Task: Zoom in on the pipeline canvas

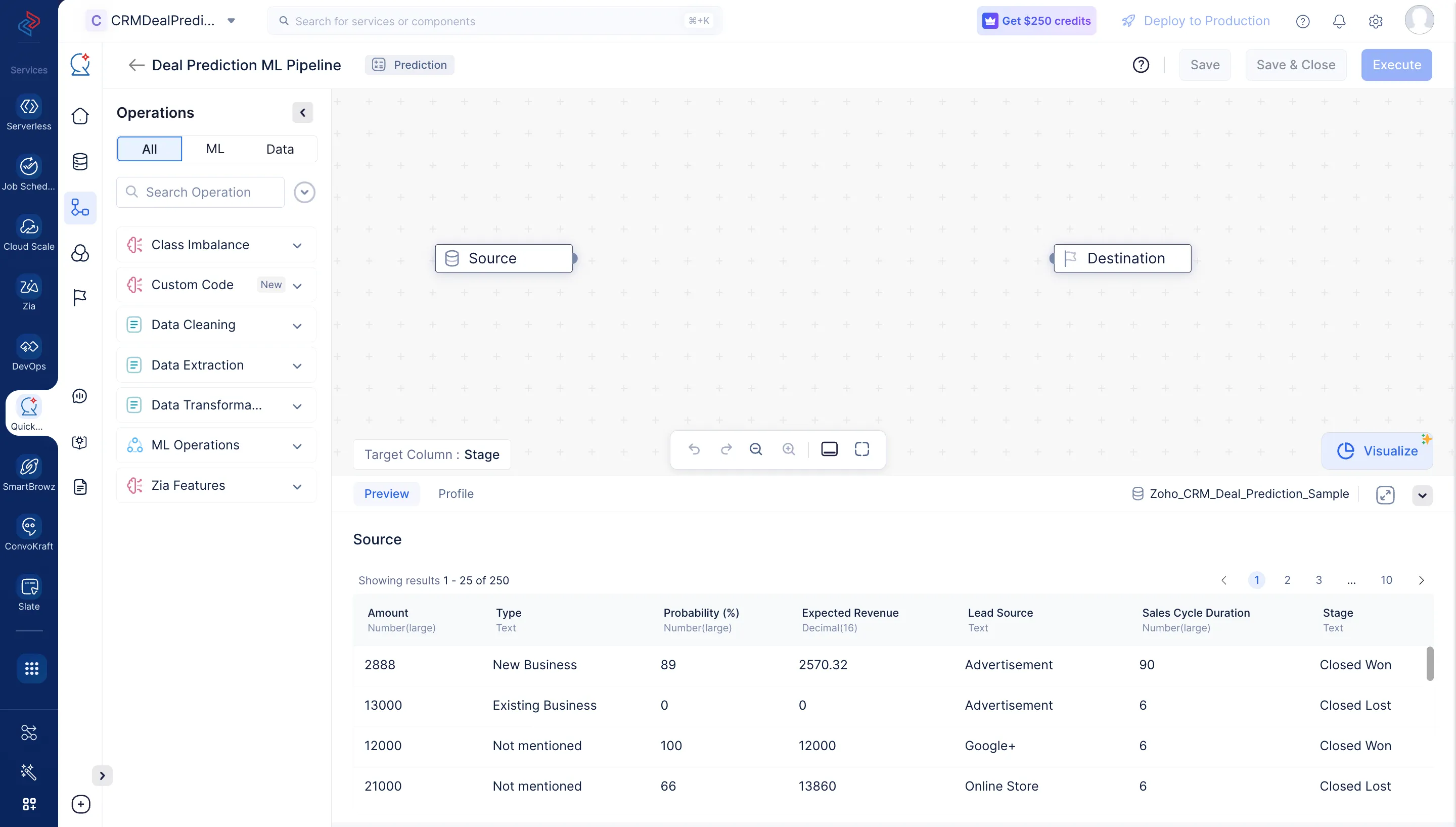Action: [789, 449]
